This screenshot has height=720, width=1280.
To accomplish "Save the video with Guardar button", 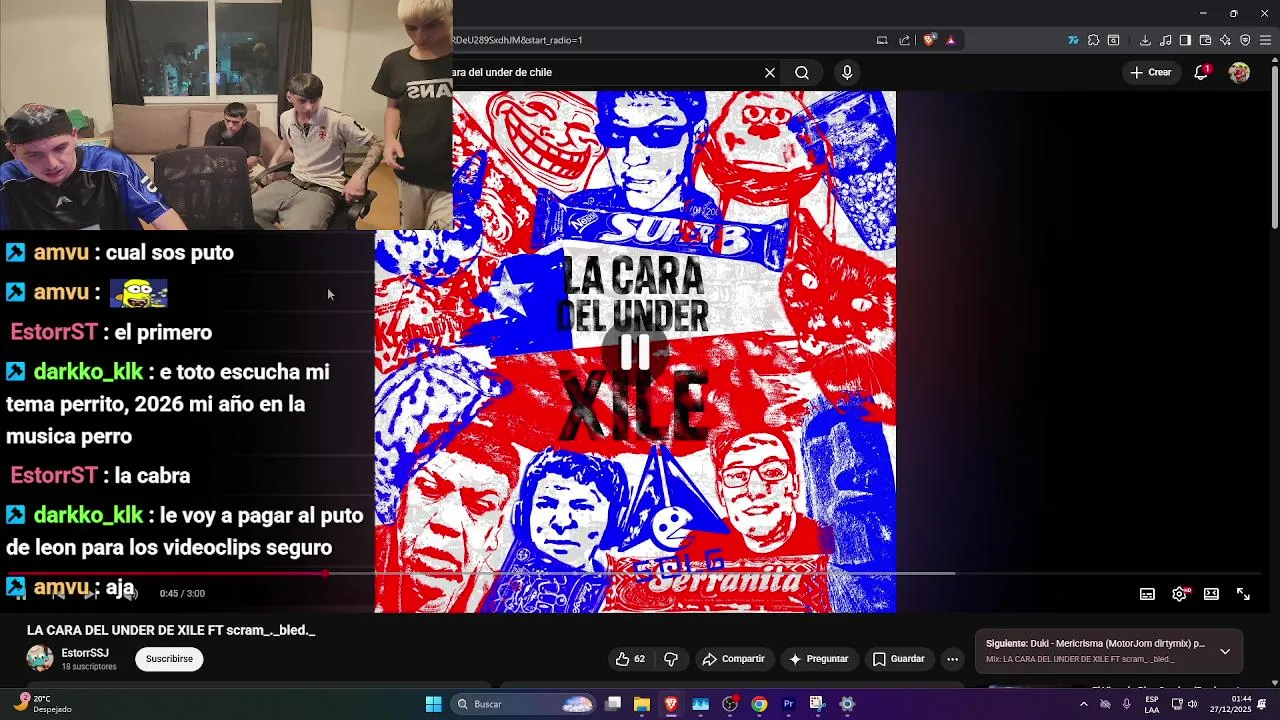I will 898,659.
